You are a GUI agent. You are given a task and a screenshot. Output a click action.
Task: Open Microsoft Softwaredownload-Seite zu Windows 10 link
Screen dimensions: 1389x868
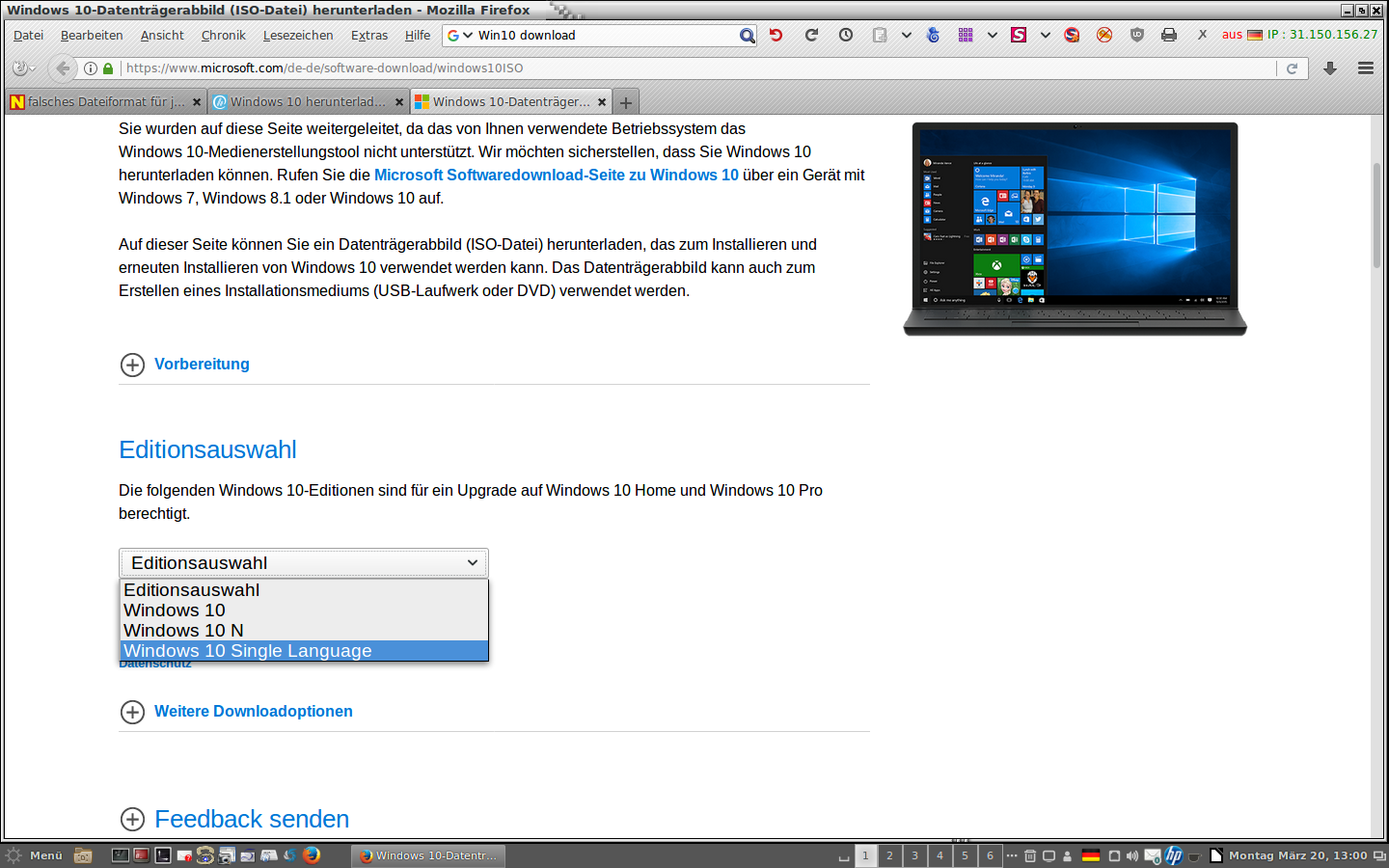(x=557, y=176)
